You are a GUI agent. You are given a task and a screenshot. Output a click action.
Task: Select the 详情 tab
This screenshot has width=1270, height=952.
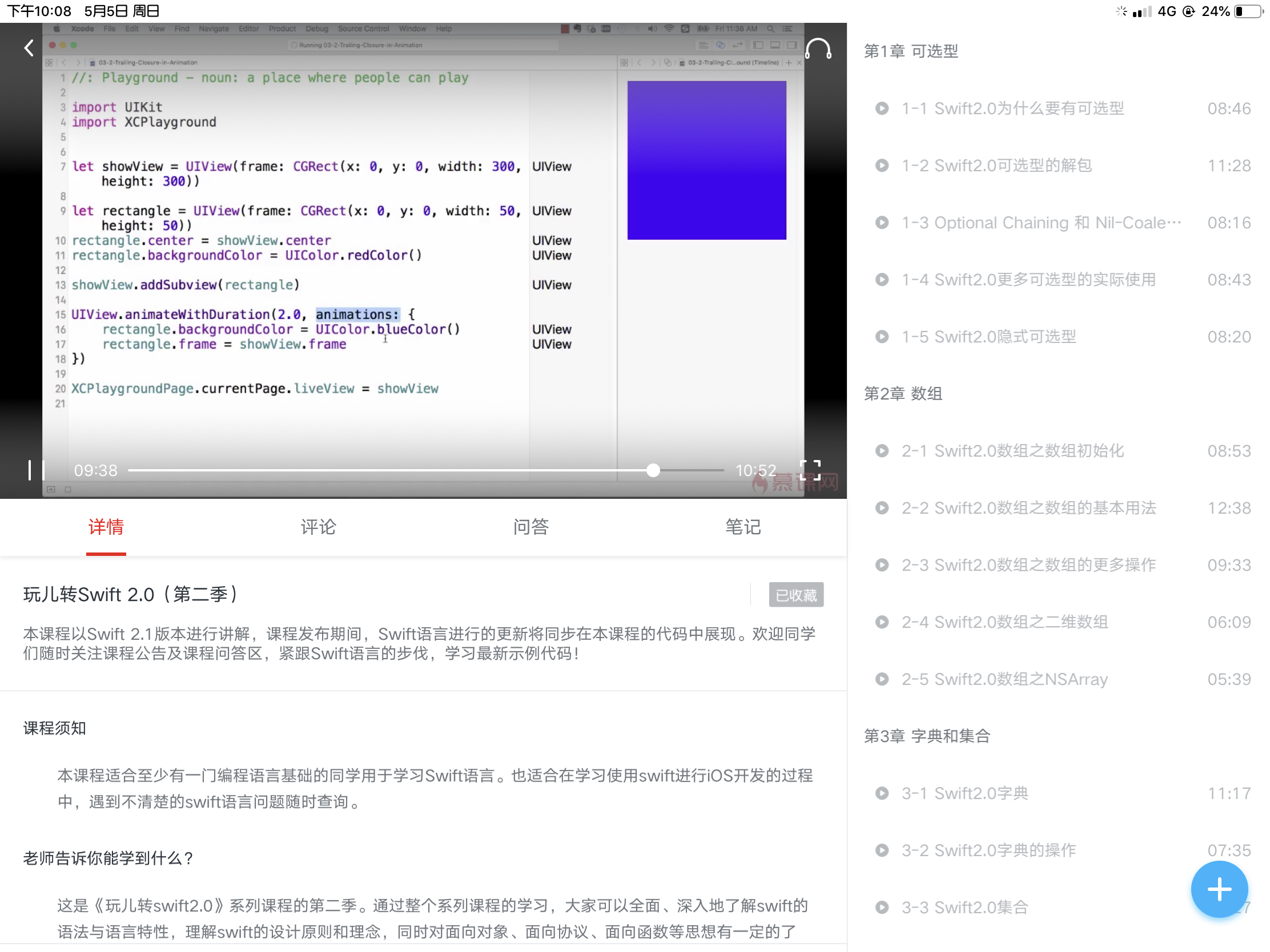pyautogui.click(x=106, y=527)
